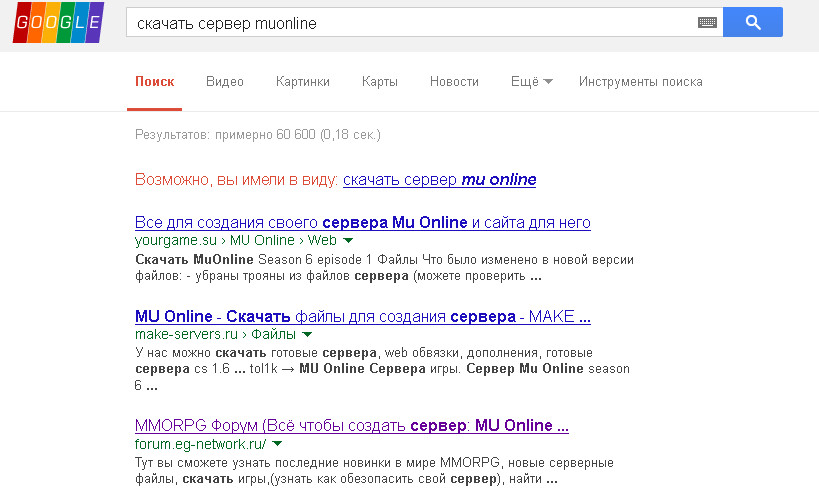Image resolution: width=819 pixels, height=497 pixels.
Task: Open the MMORPG Форум result link
Action: (x=352, y=426)
